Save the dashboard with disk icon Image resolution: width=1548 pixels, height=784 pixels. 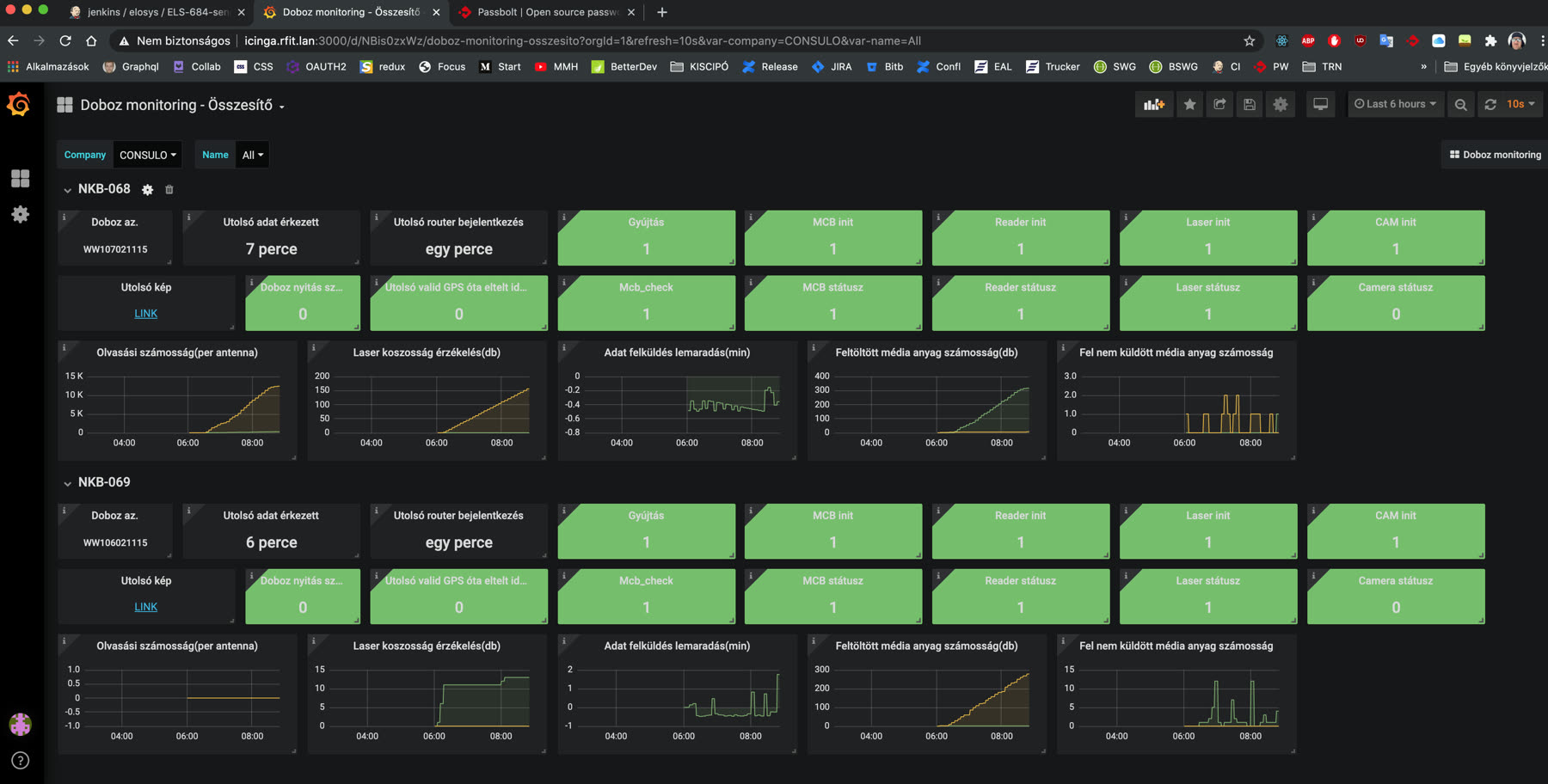pyautogui.click(x=1250, y=104)
